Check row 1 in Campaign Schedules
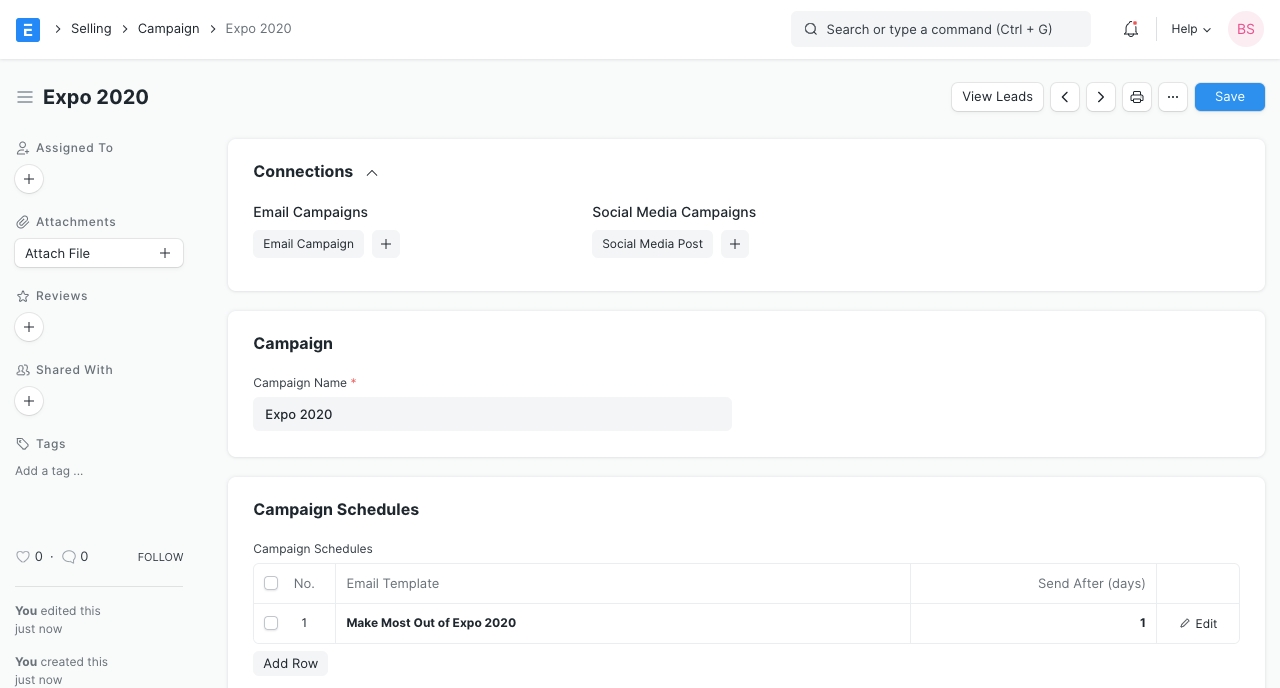 click(271, 623)
